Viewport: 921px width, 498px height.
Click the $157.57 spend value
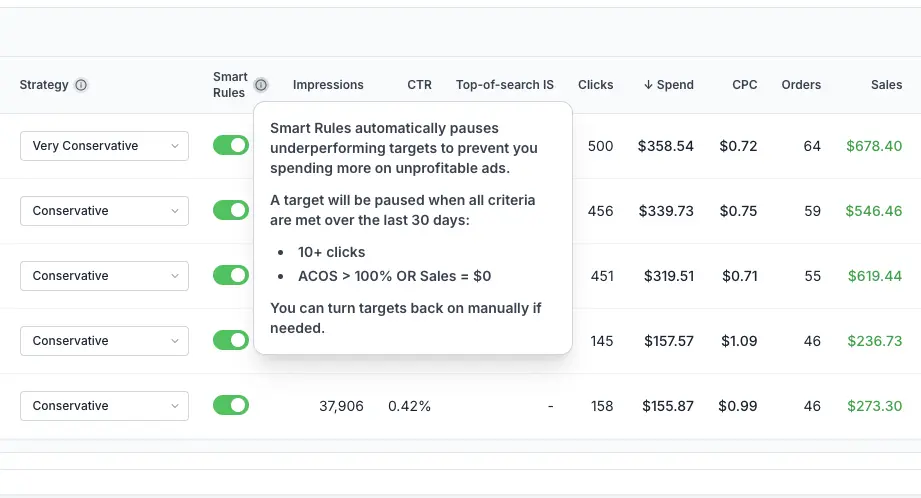(x=669, y=341)
